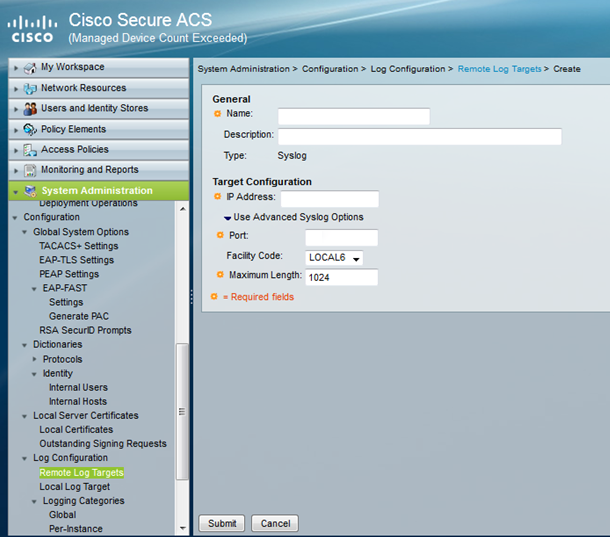Collapse Global System Options tree node
Screen dimensions: 610x537
(25, 232)
